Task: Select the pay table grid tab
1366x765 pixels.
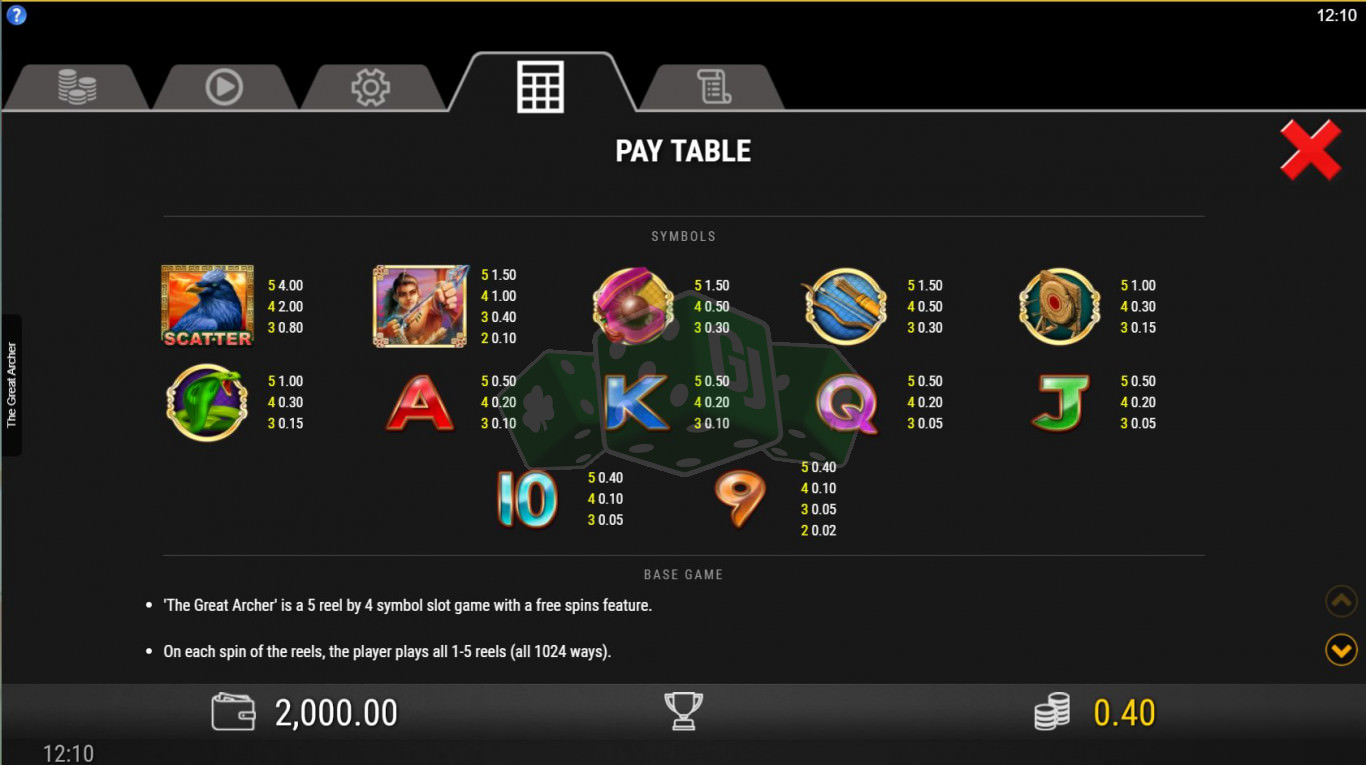Action: (x=540, y=84)
